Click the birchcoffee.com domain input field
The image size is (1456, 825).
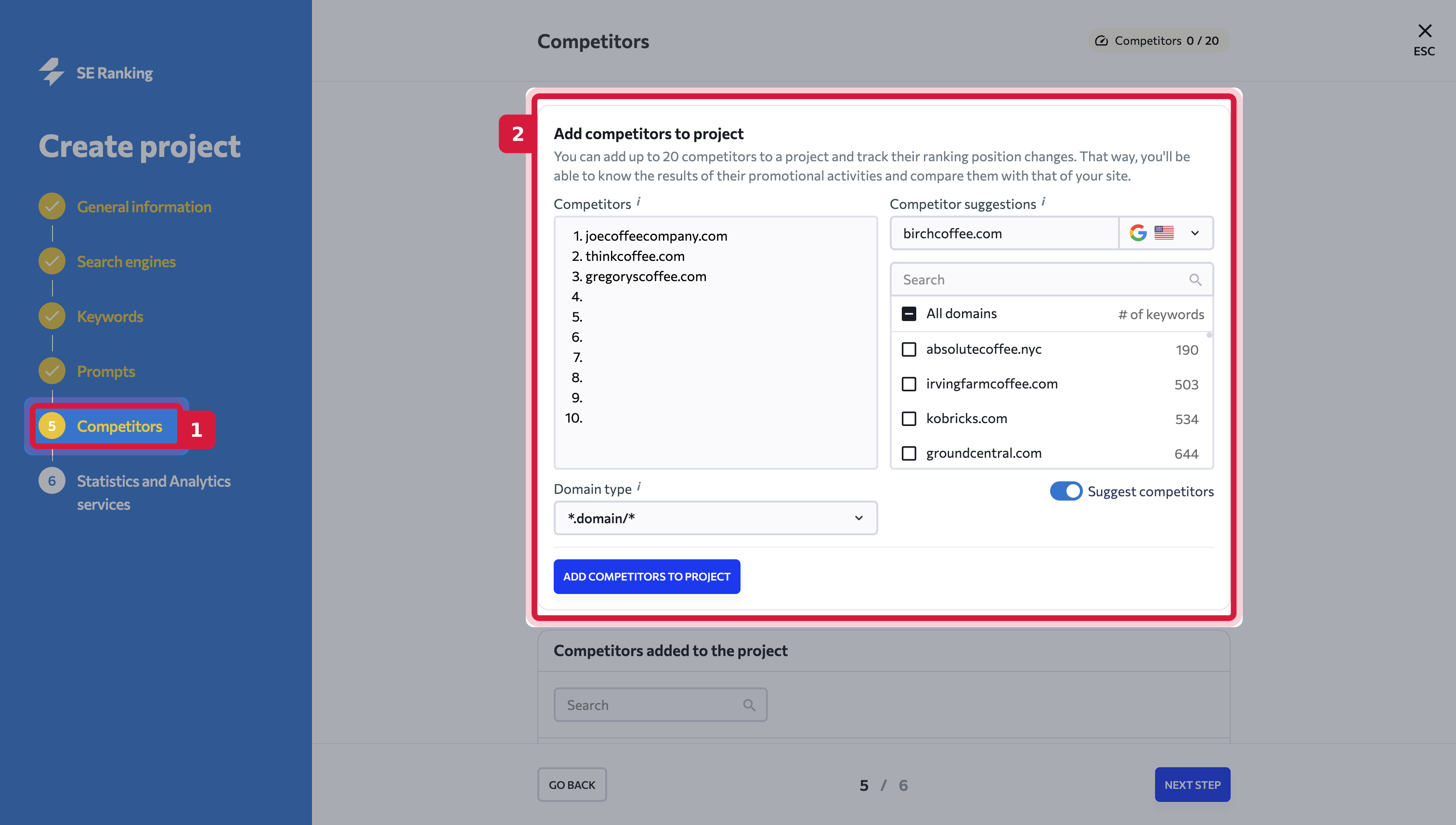(1004, 233)
